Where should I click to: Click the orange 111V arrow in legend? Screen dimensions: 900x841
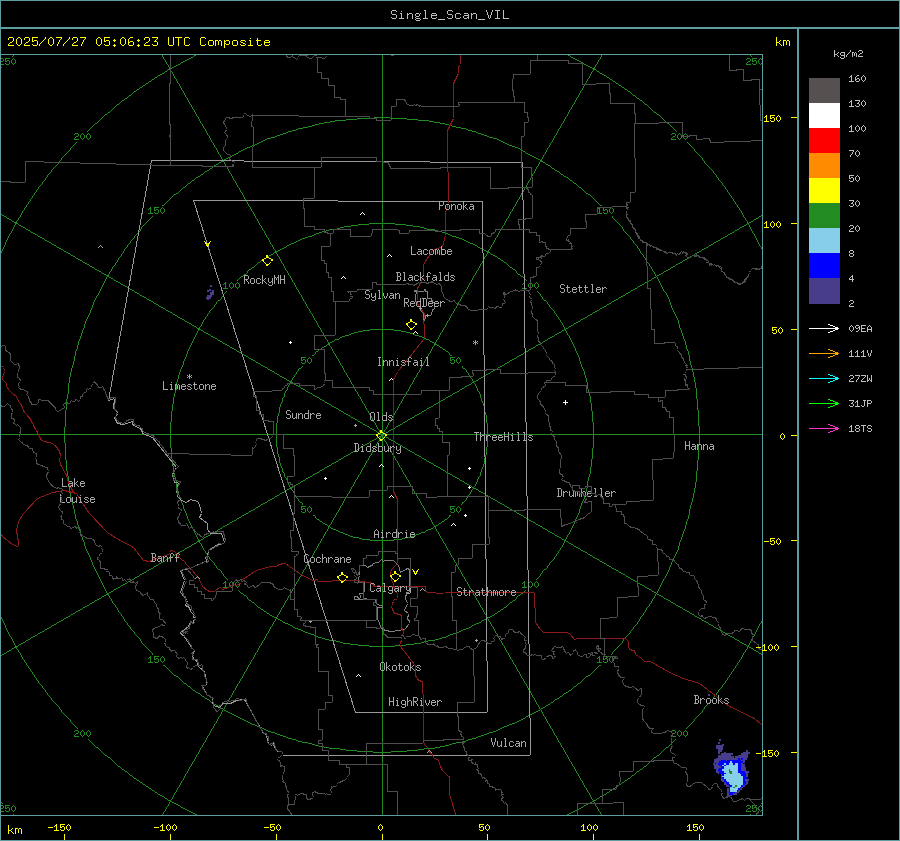[824, 354]
